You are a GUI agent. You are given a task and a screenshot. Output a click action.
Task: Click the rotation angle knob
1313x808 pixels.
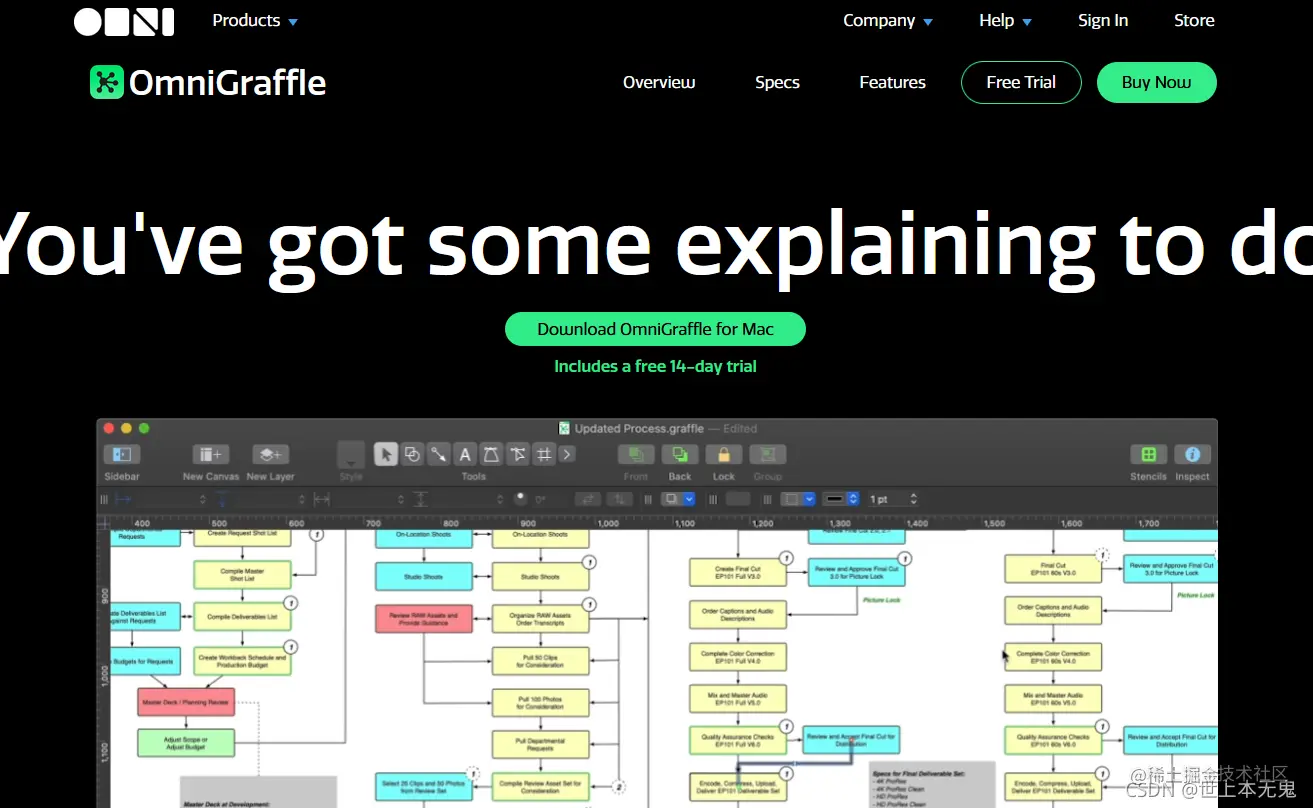coord(520,498)
